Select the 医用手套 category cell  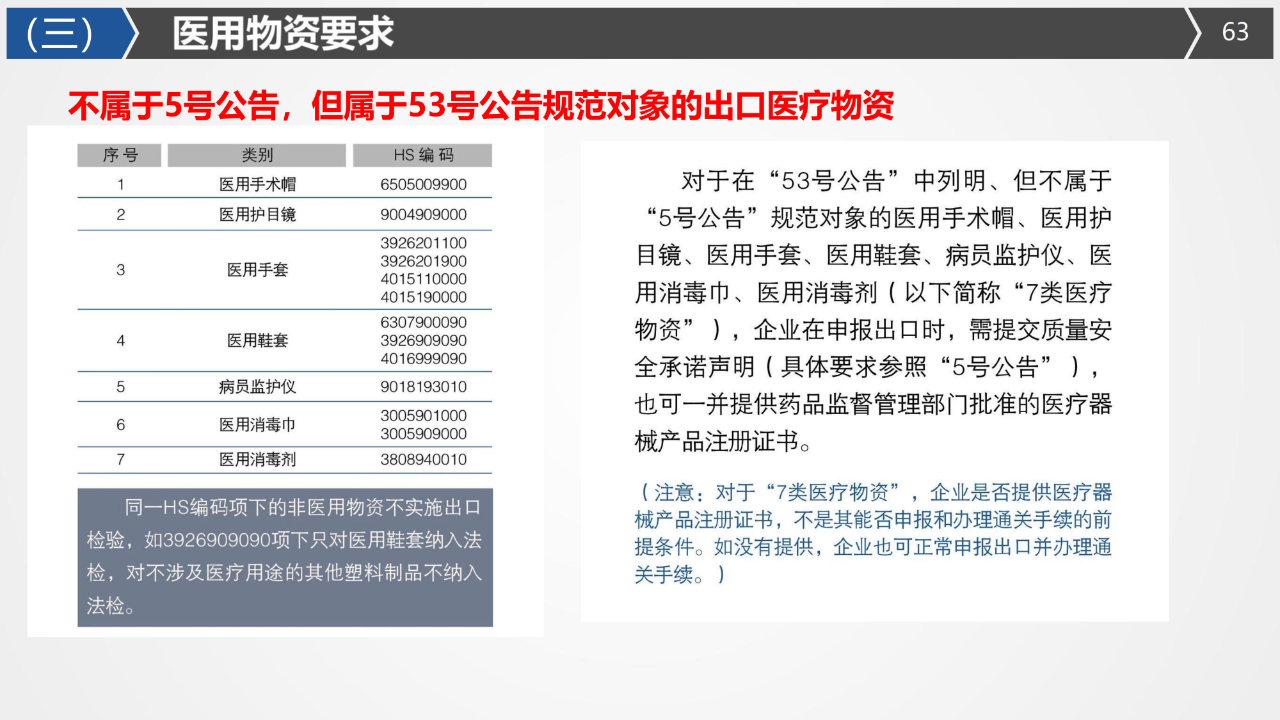(257, 270)
